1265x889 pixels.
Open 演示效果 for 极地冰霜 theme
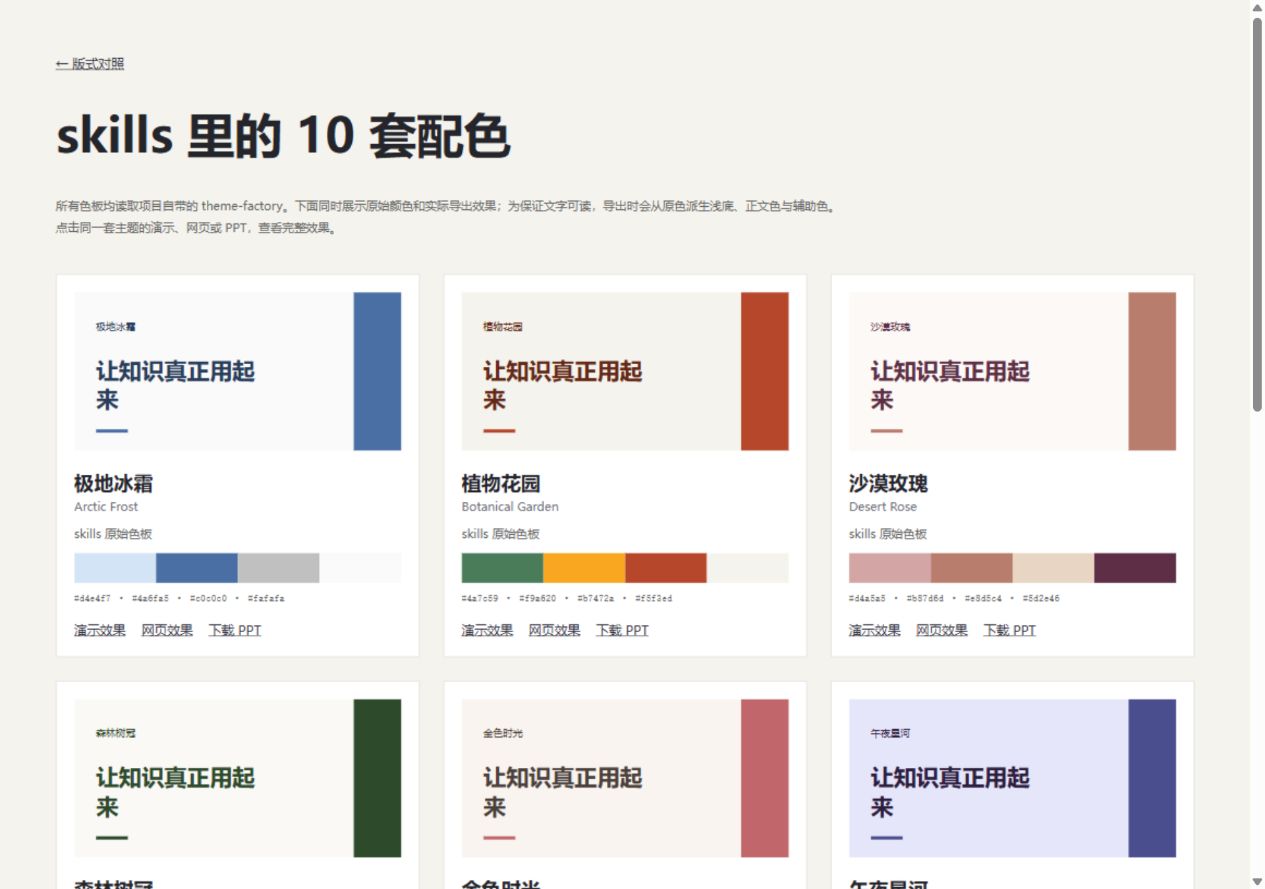(x=100, y=630)
